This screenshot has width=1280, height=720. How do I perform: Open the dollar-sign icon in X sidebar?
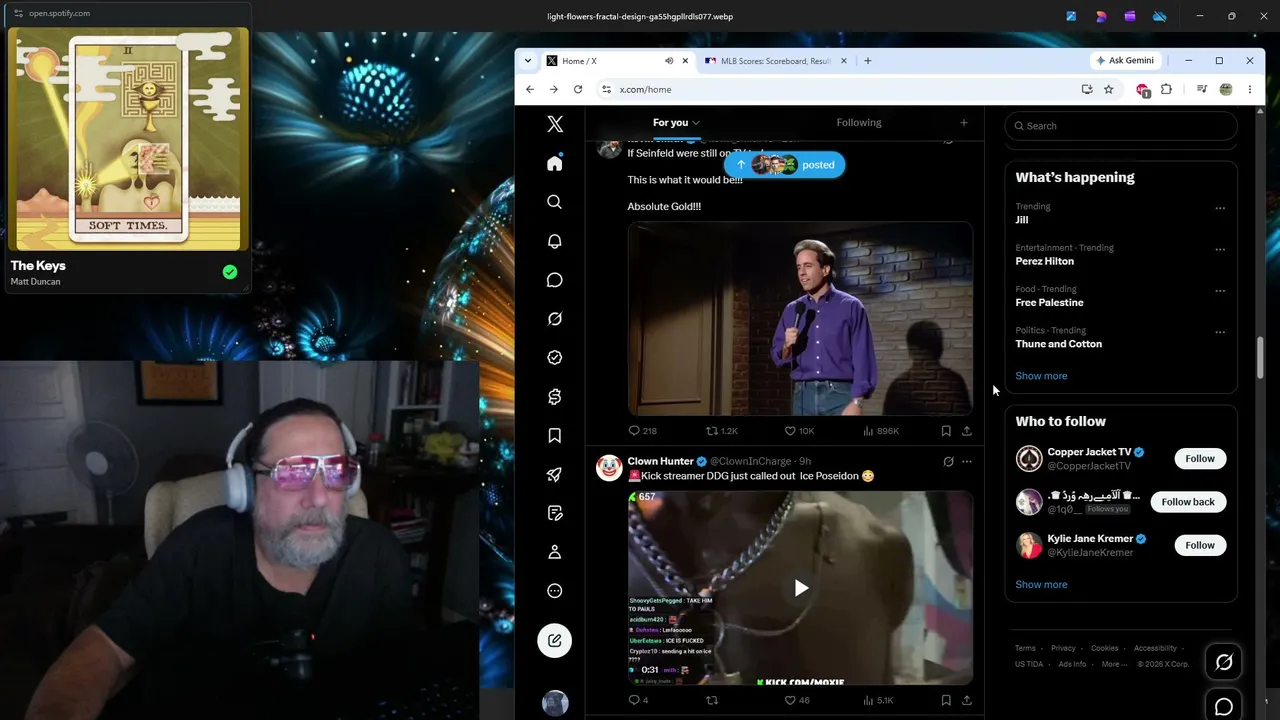(555, 397)
